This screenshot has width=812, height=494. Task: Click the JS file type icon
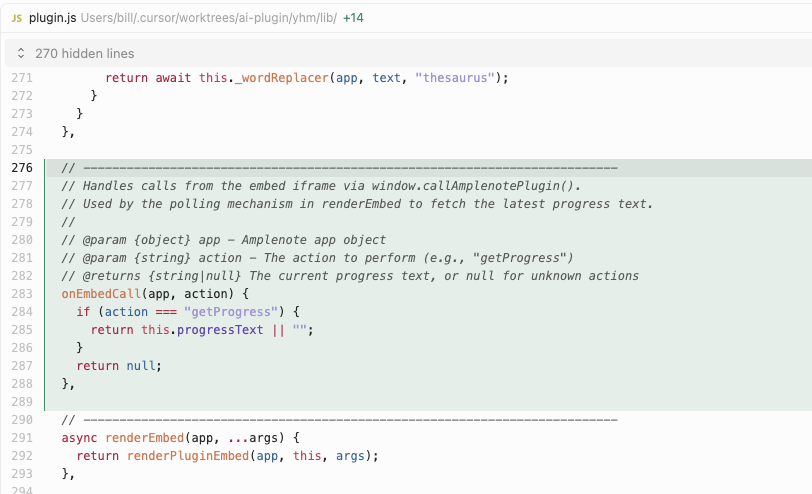tap(16, 18)
